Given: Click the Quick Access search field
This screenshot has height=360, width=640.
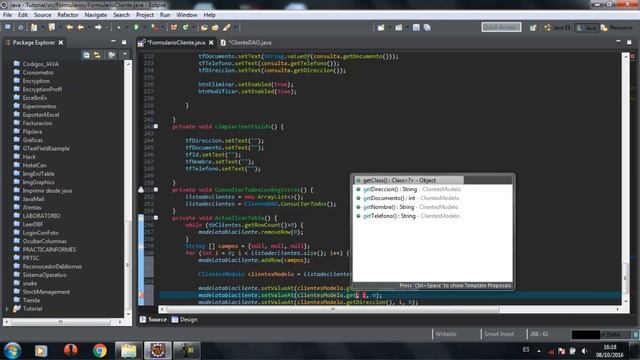Looking at the screenshot, I should (x=501, y=27).
